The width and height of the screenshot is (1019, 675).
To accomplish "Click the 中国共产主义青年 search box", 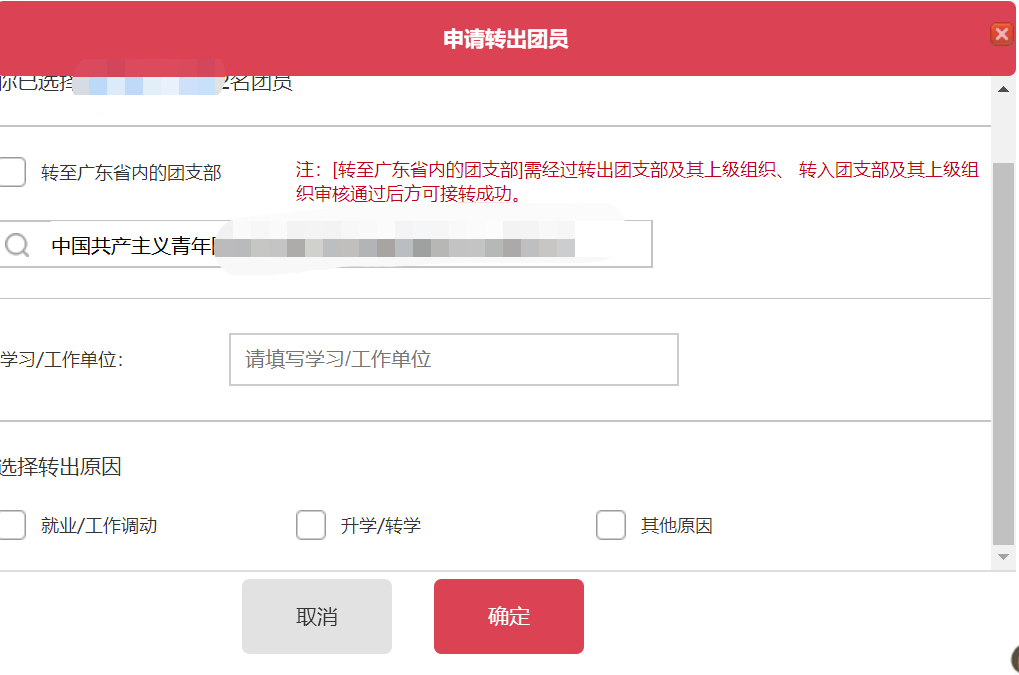I will [x=325, y=244].
